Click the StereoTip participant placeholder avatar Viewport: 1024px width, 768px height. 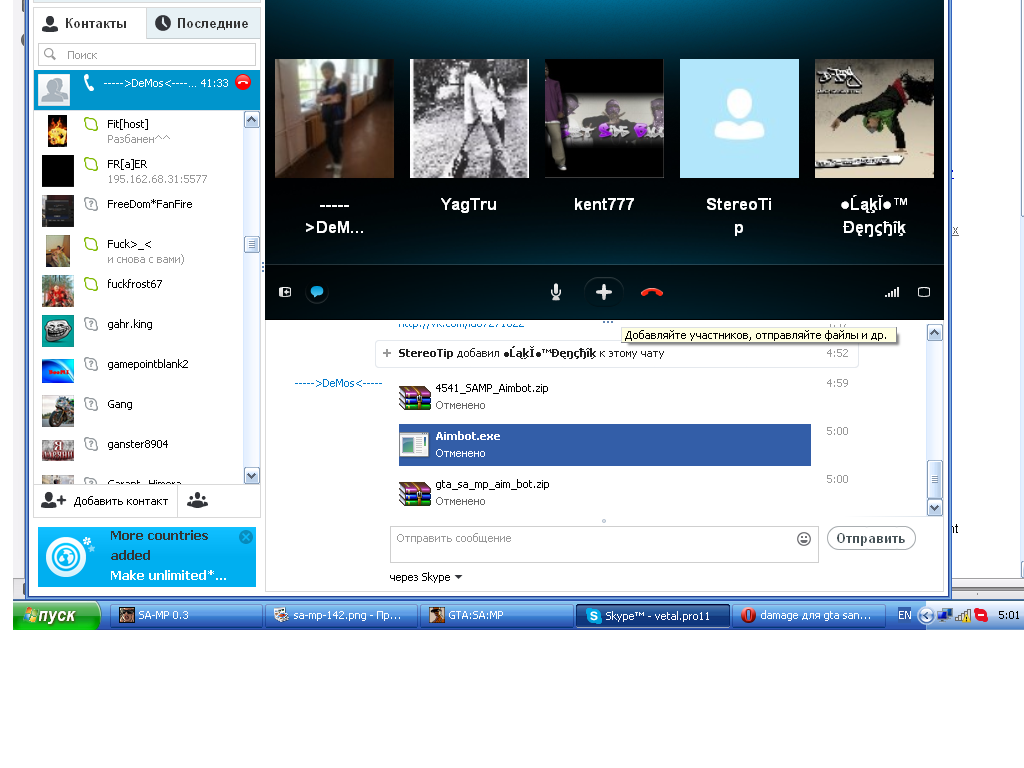tap(739, 118)
